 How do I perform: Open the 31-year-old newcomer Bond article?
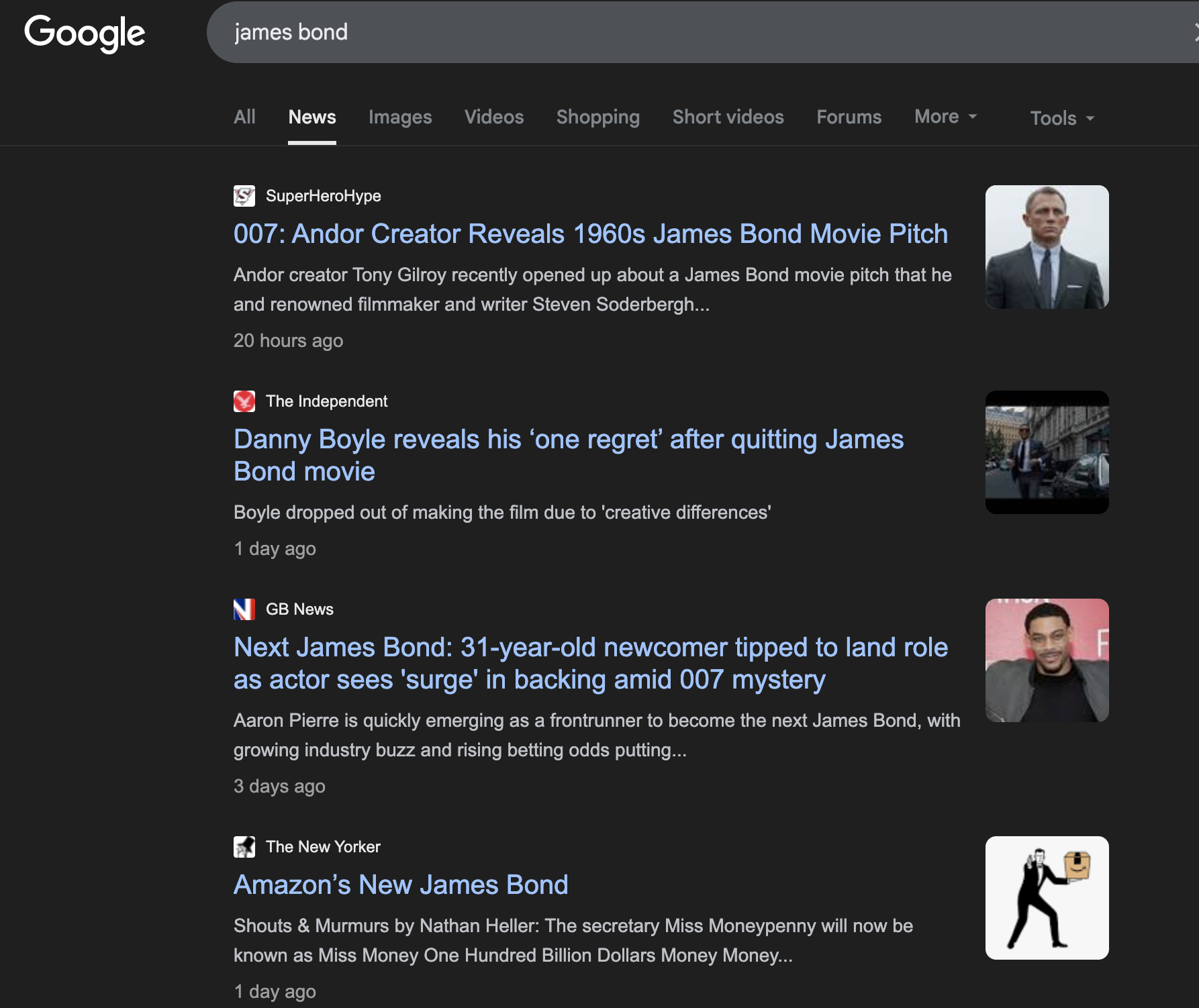coord(591,663)
